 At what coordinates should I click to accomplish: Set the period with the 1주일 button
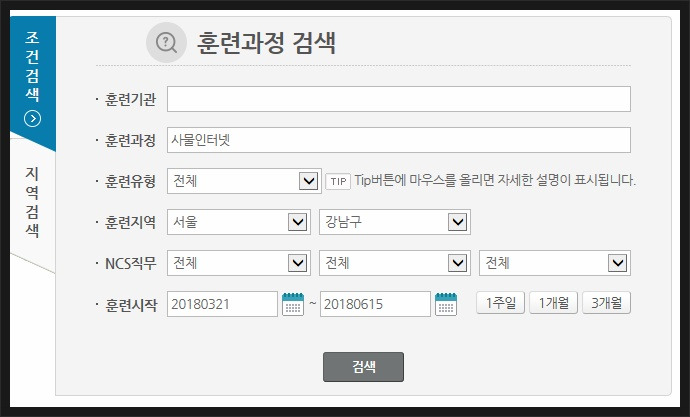[501, 303]
